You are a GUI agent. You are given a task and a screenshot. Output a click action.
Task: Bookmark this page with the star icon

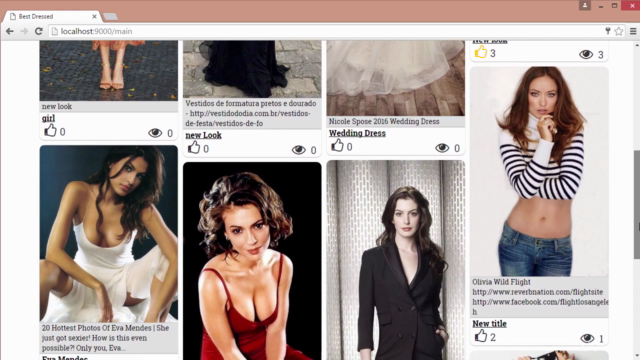pyautogui.click(x=619, y=31)
